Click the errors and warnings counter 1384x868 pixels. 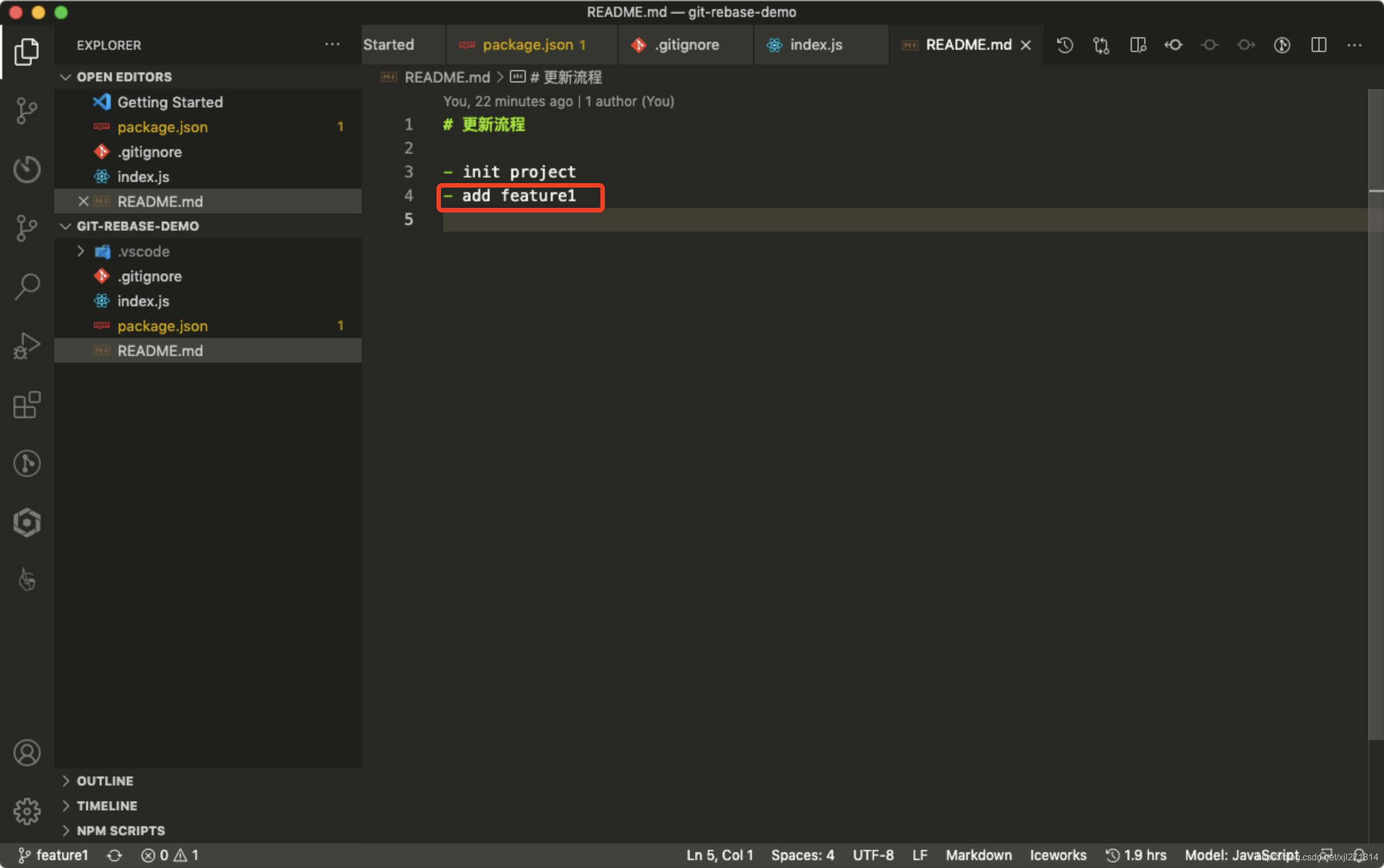[x=171, y=855]
